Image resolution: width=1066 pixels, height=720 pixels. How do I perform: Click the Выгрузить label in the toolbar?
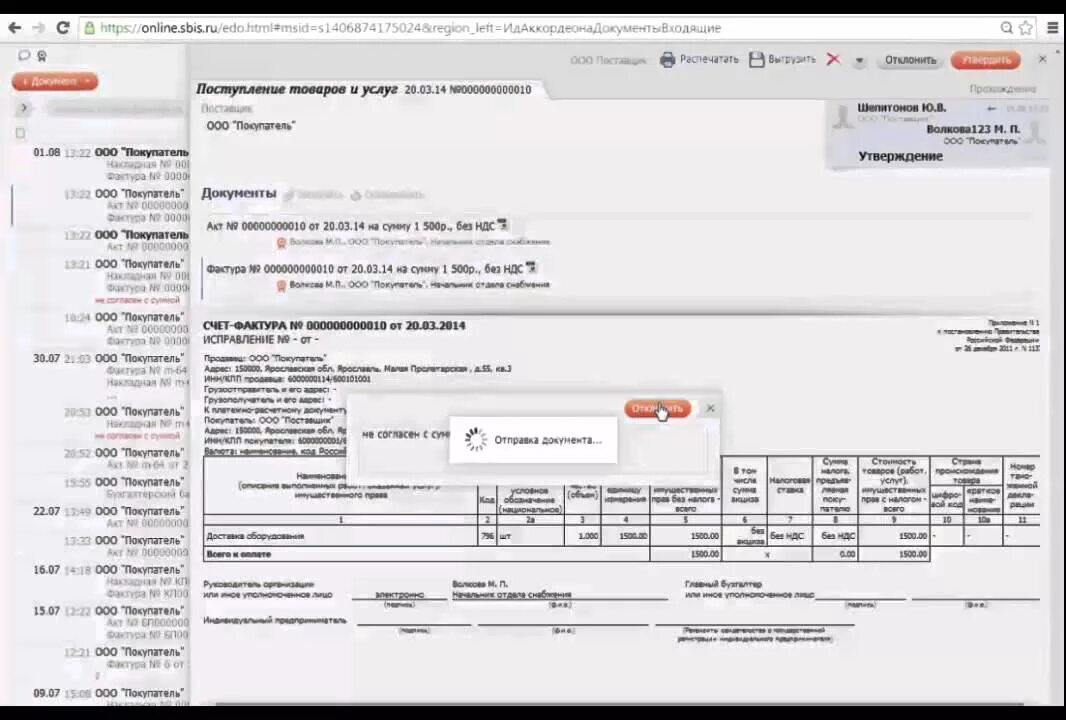pyautogui.click(x=791, y=60)
